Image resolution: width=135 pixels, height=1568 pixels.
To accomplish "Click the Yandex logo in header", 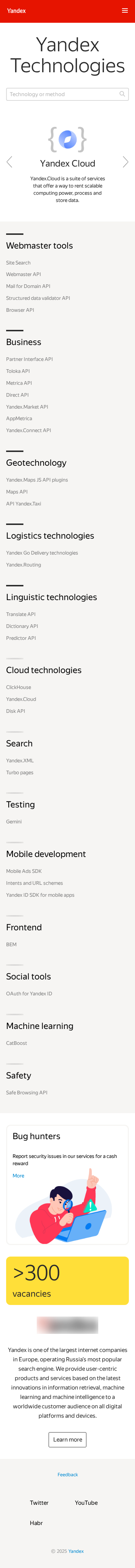I will [16, 11].
